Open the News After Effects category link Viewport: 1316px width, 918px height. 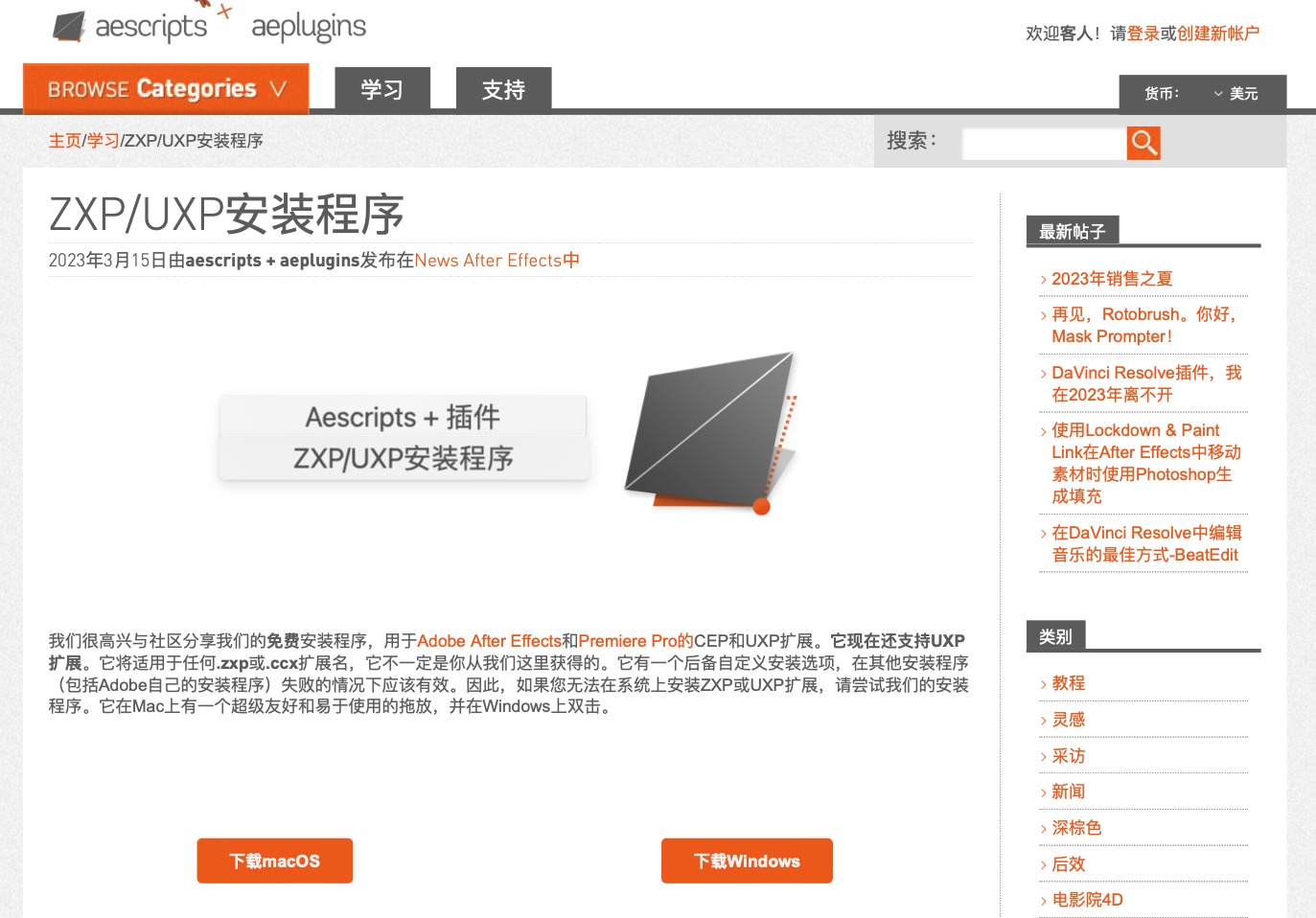coord(496,261)
